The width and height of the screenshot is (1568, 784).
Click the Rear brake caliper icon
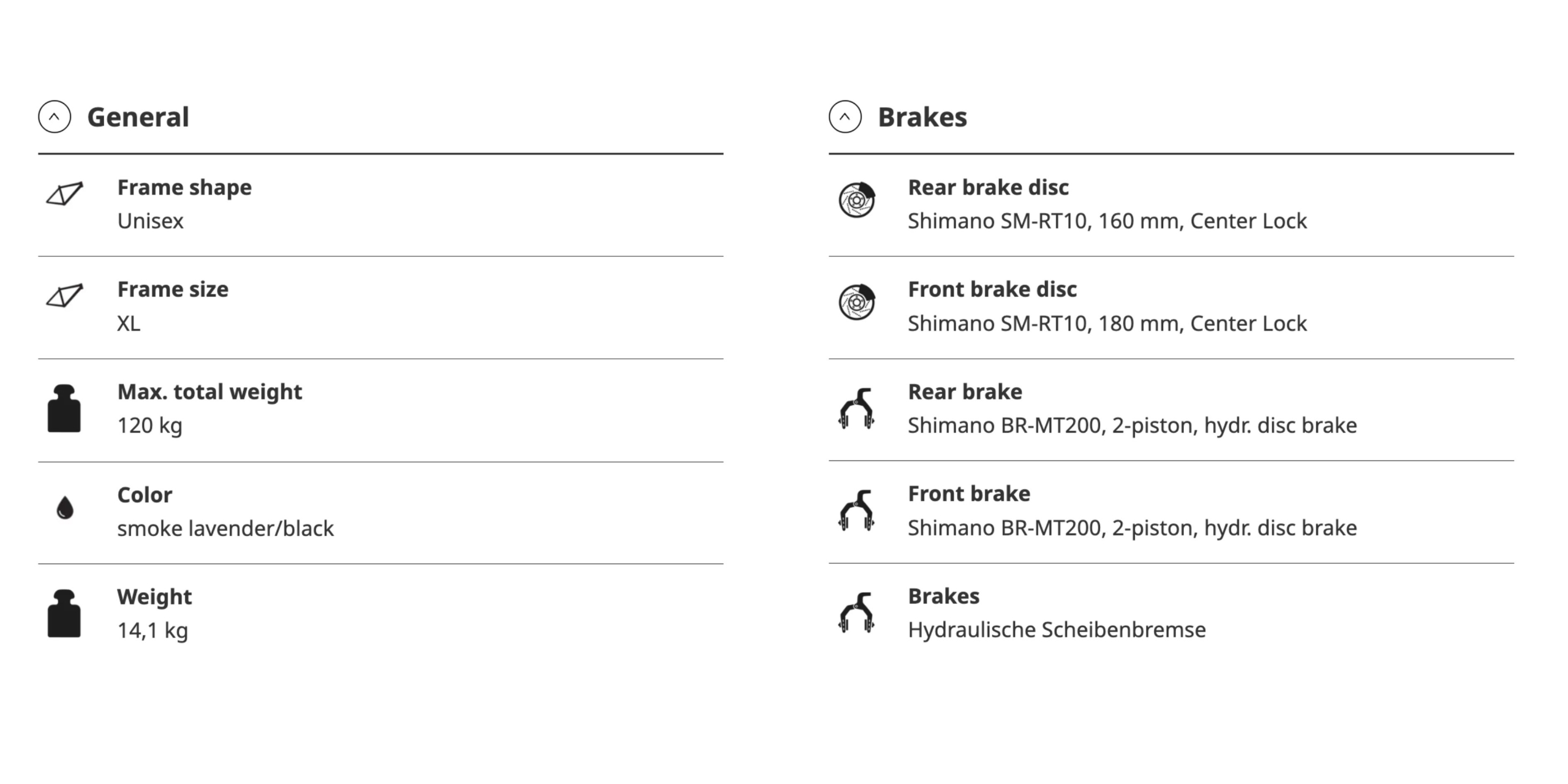tap(856, 409)
